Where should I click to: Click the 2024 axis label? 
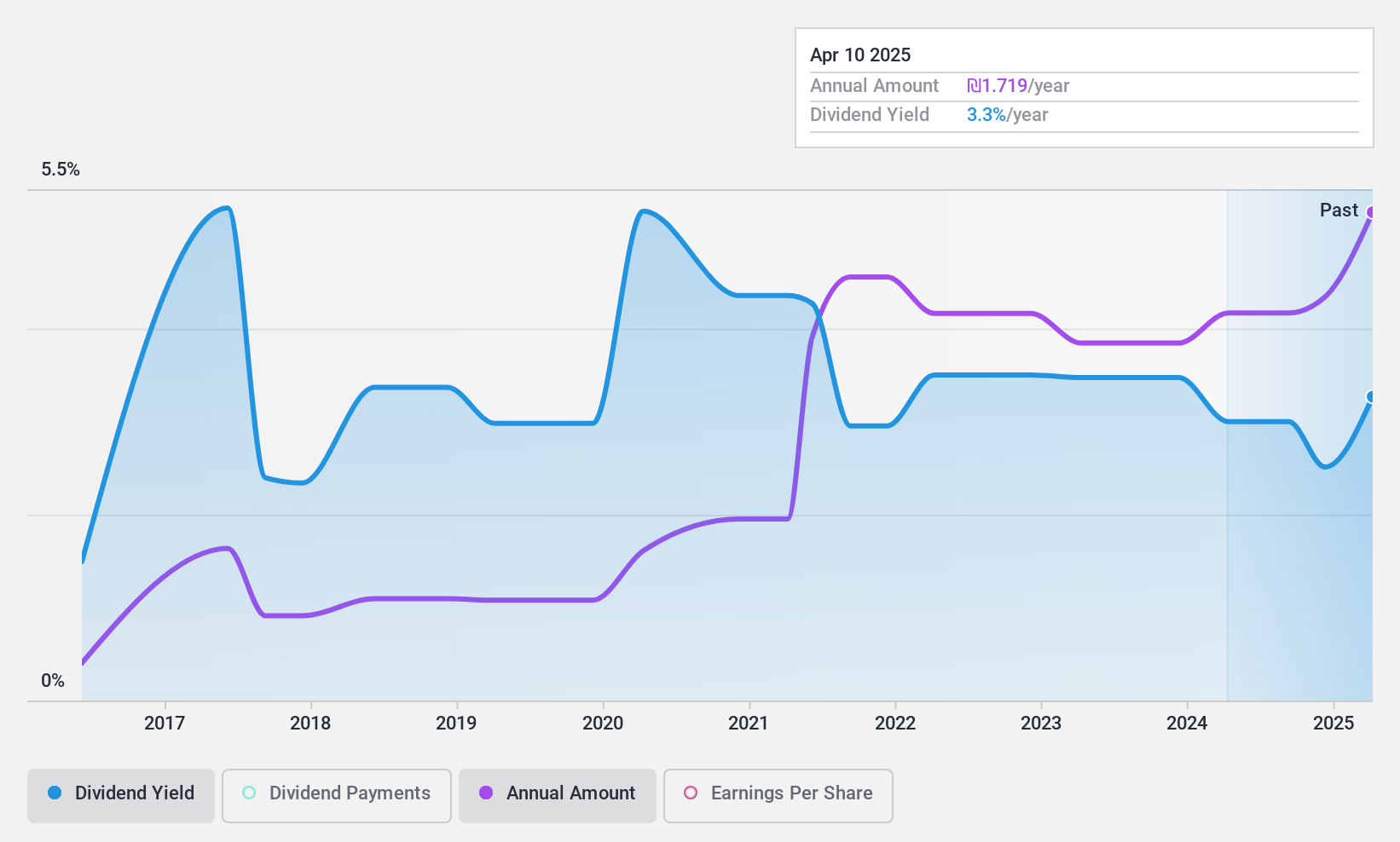pyautogui.click(x=1187, y=724)
